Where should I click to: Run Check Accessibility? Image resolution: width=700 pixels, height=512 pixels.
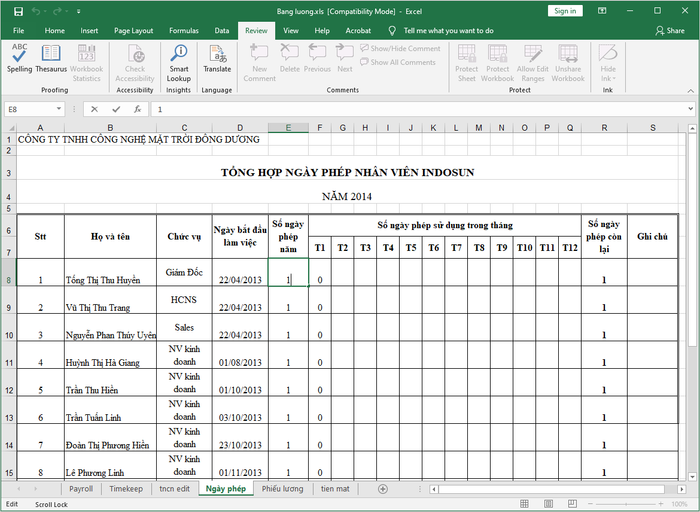click(135, 63)
